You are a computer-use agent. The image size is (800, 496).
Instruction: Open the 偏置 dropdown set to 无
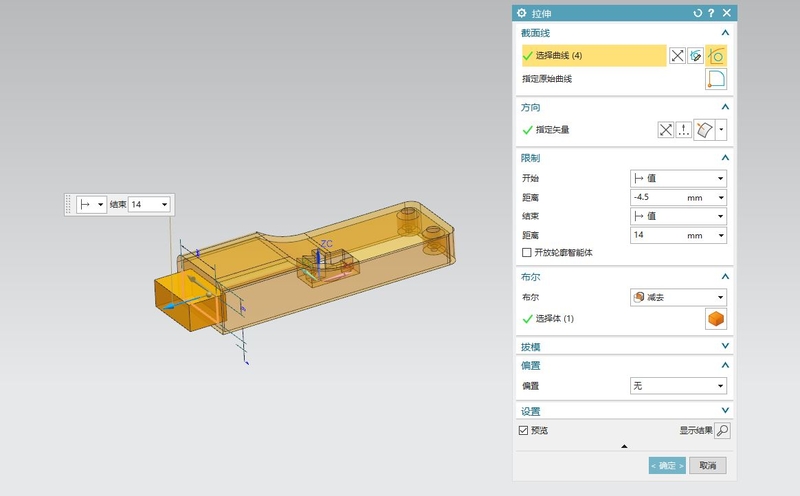[678, 386]
